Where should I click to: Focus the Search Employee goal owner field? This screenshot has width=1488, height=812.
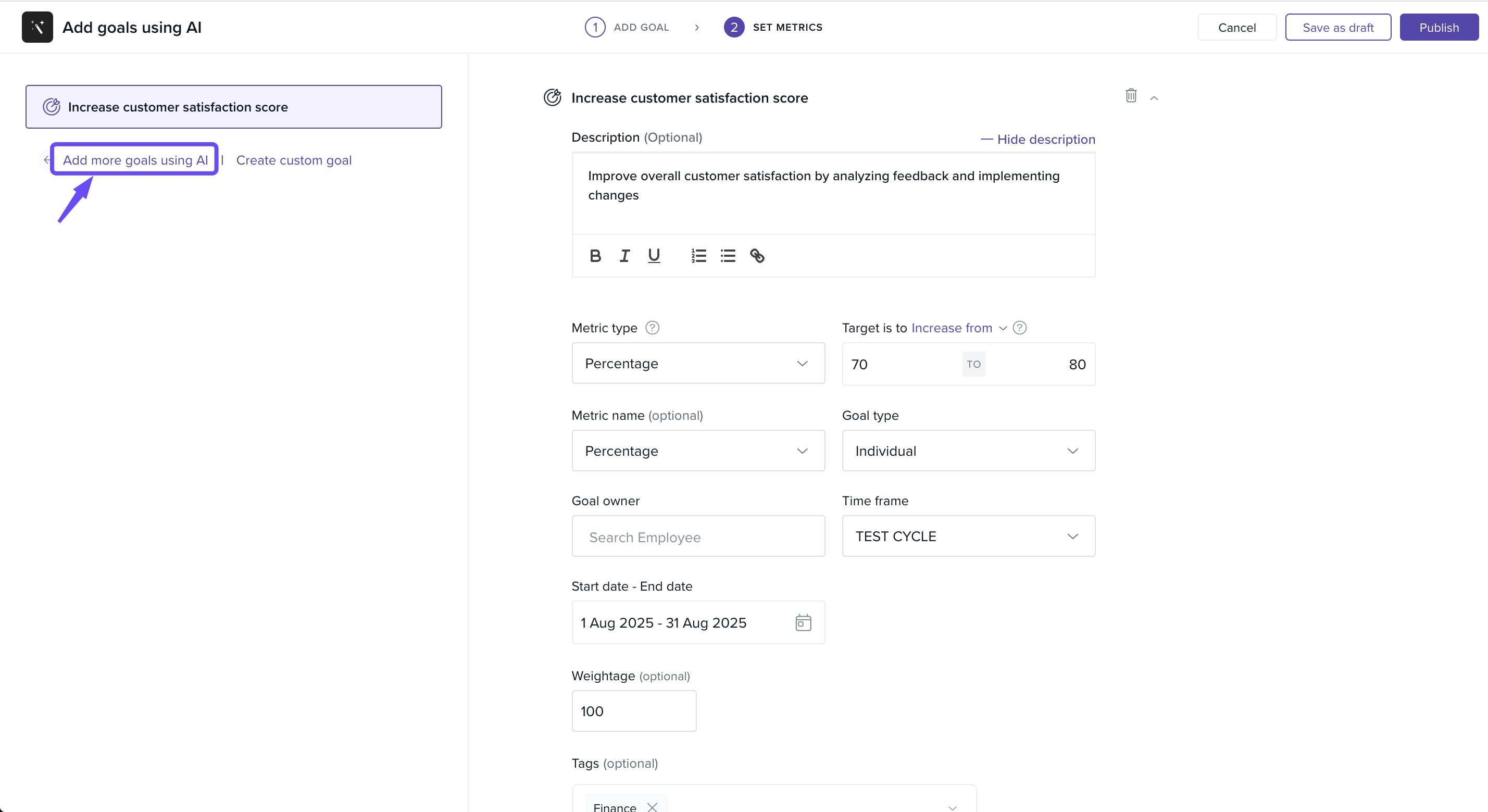point(698,536)
